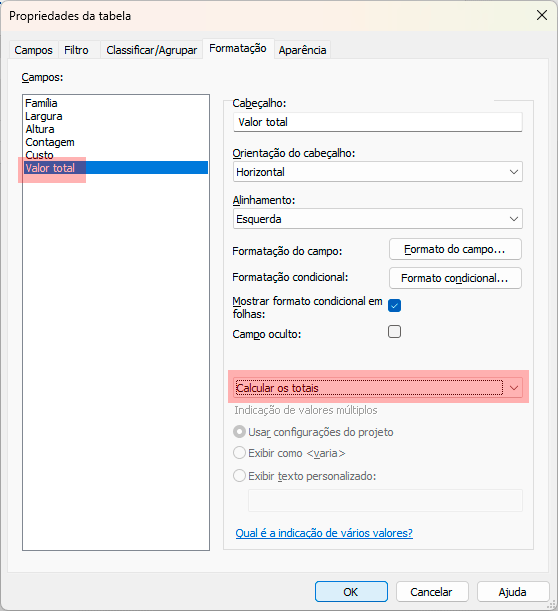This screenshot has height=611, width=558.
Task: Expand the Orientação do cabeçalho dropdown
Action: click(x=378, y=172)
